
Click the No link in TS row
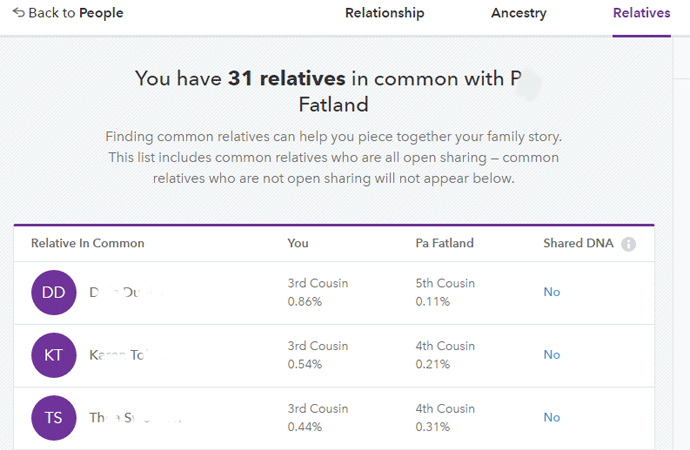pyautogui.click(x=552, y=417)
